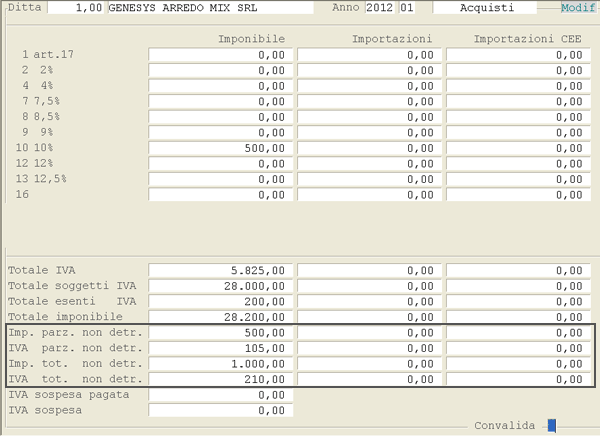Select the Anno 2012 year field
Viewport: 600px width, 436px height.
(x=380, y=8)
